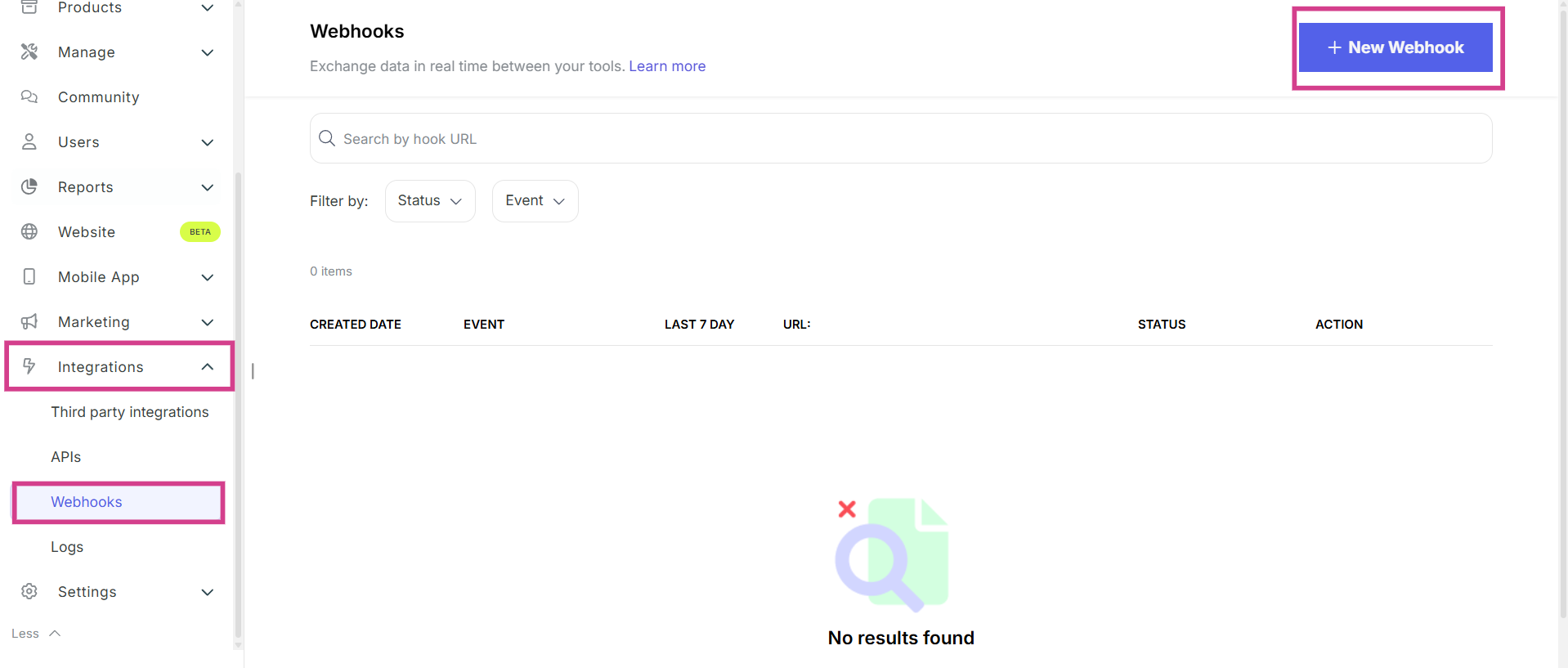Screen dimensions: 1568x668
Task: Click the Users person icon
Action: [x=29, y=142]
